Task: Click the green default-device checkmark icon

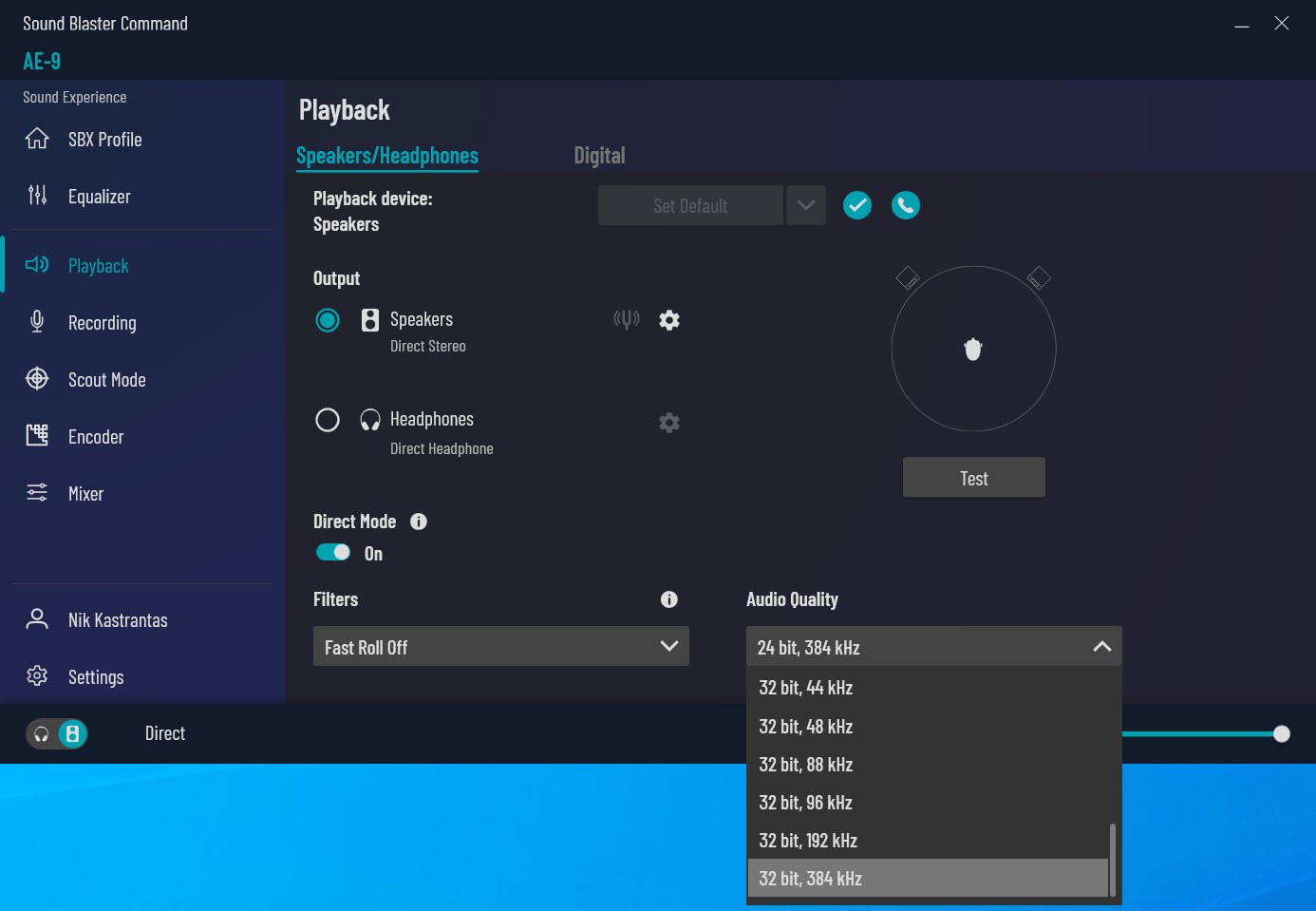Action: 857,205
